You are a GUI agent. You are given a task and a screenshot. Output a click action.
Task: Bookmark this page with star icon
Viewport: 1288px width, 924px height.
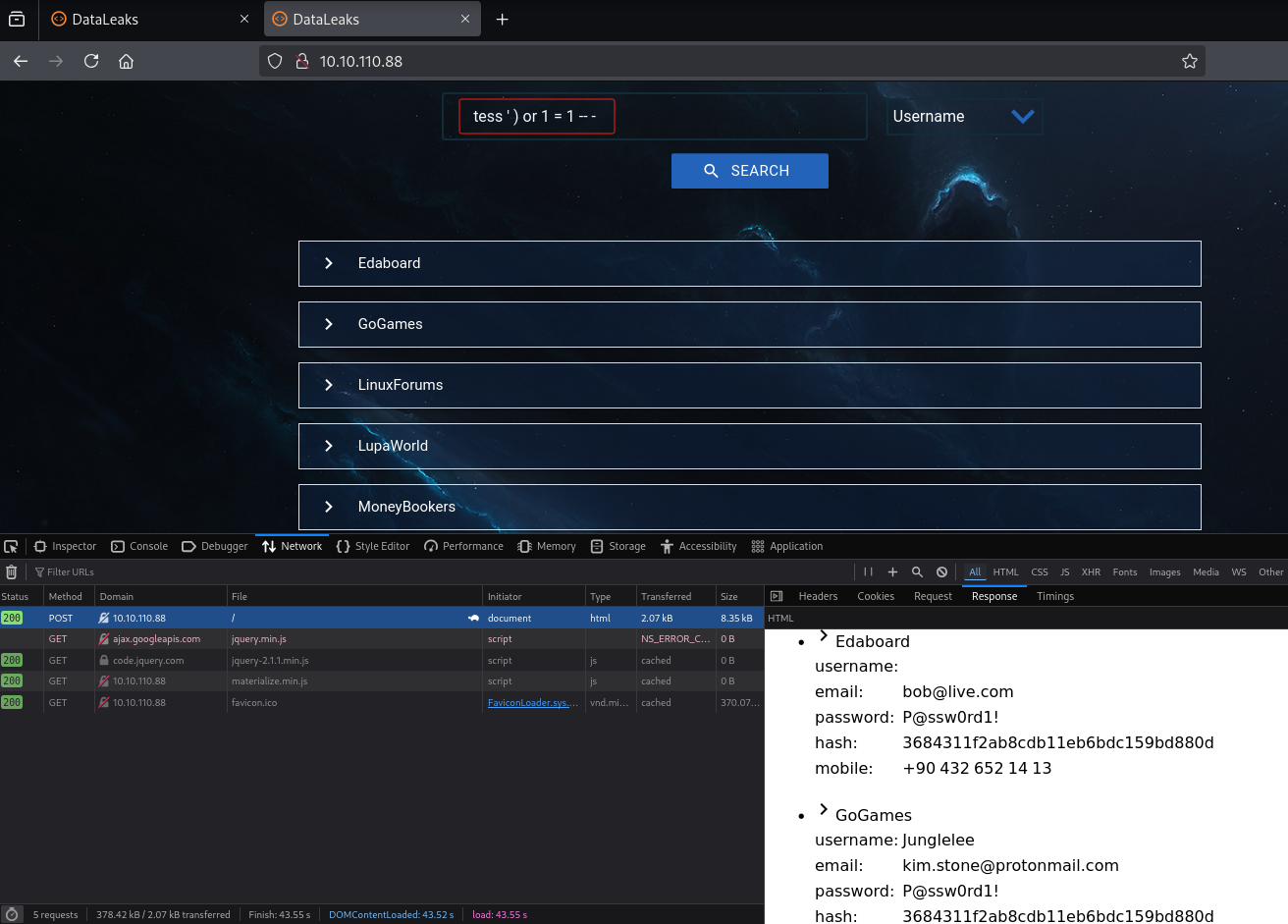pos(1189,61)
